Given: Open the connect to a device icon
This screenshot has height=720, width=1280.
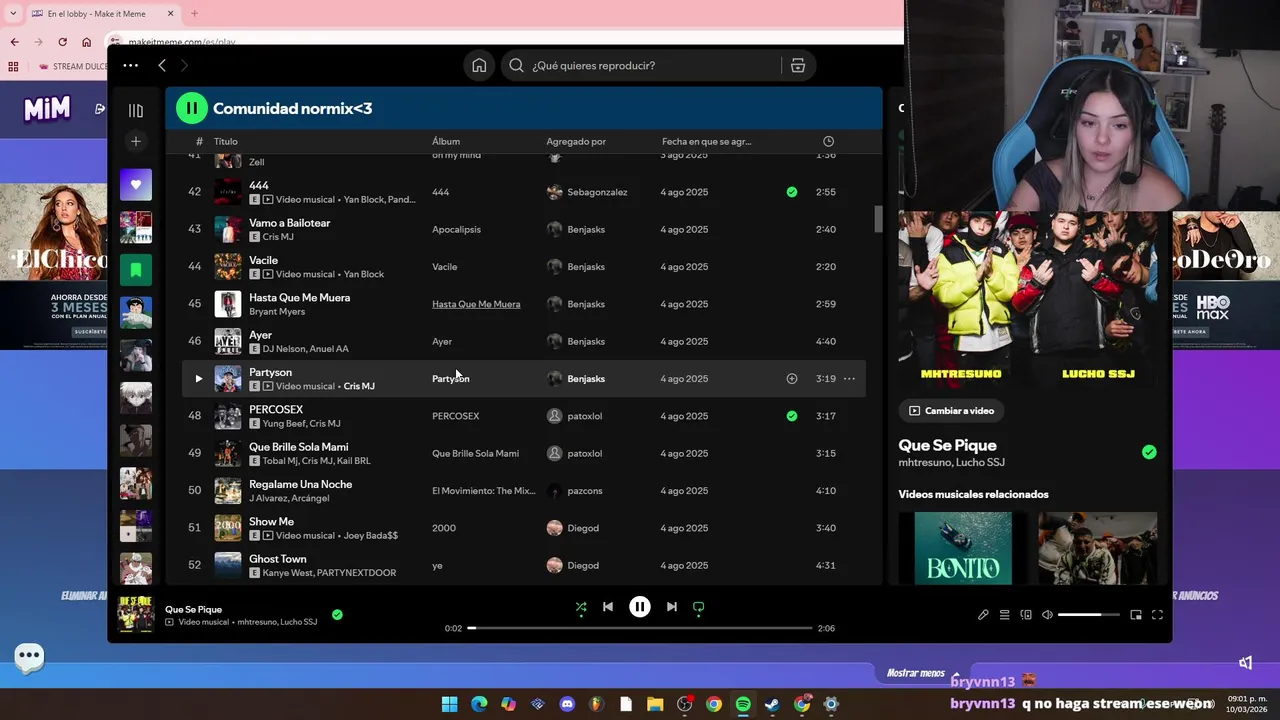Looking at the screenshot, I should 1026,615.
